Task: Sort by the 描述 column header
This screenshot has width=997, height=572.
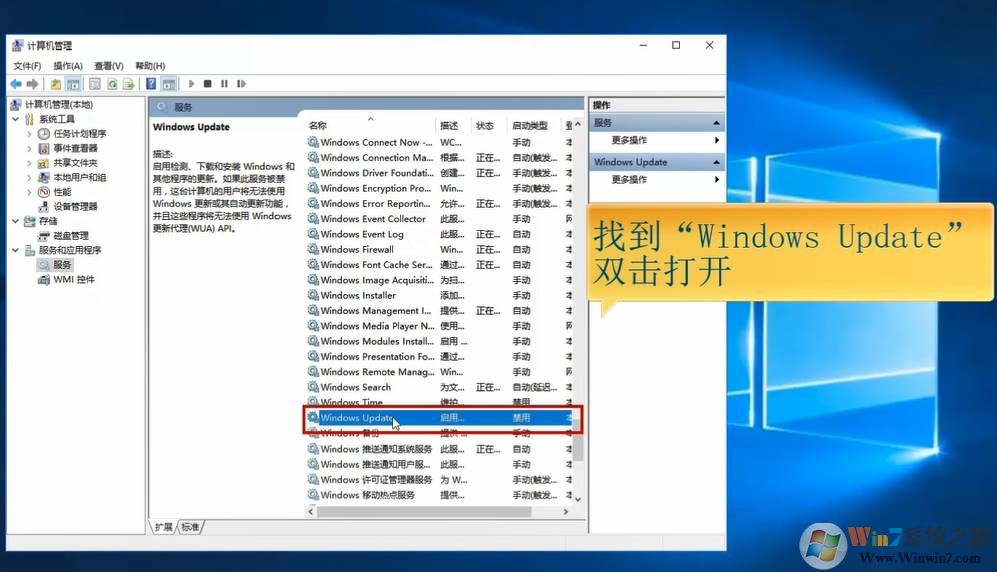Action: [454, 125]
